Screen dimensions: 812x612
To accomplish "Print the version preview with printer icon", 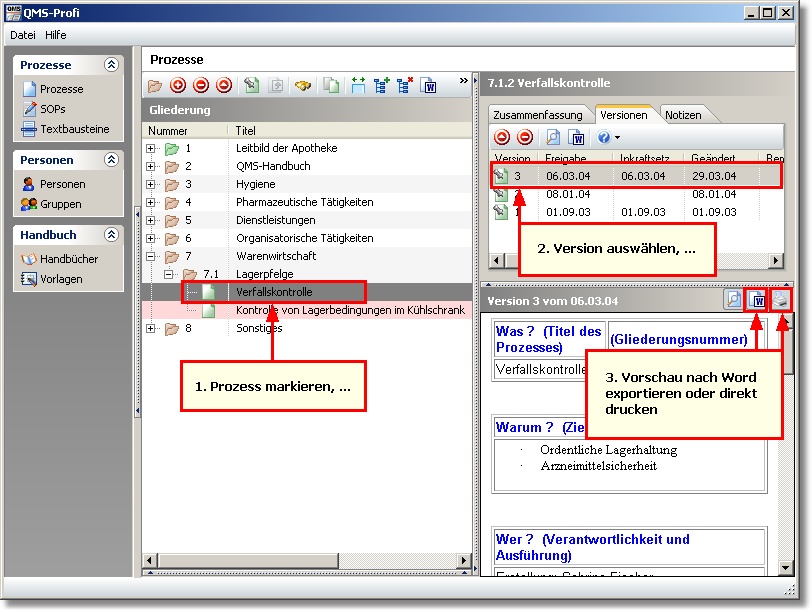I will [781, 299].
